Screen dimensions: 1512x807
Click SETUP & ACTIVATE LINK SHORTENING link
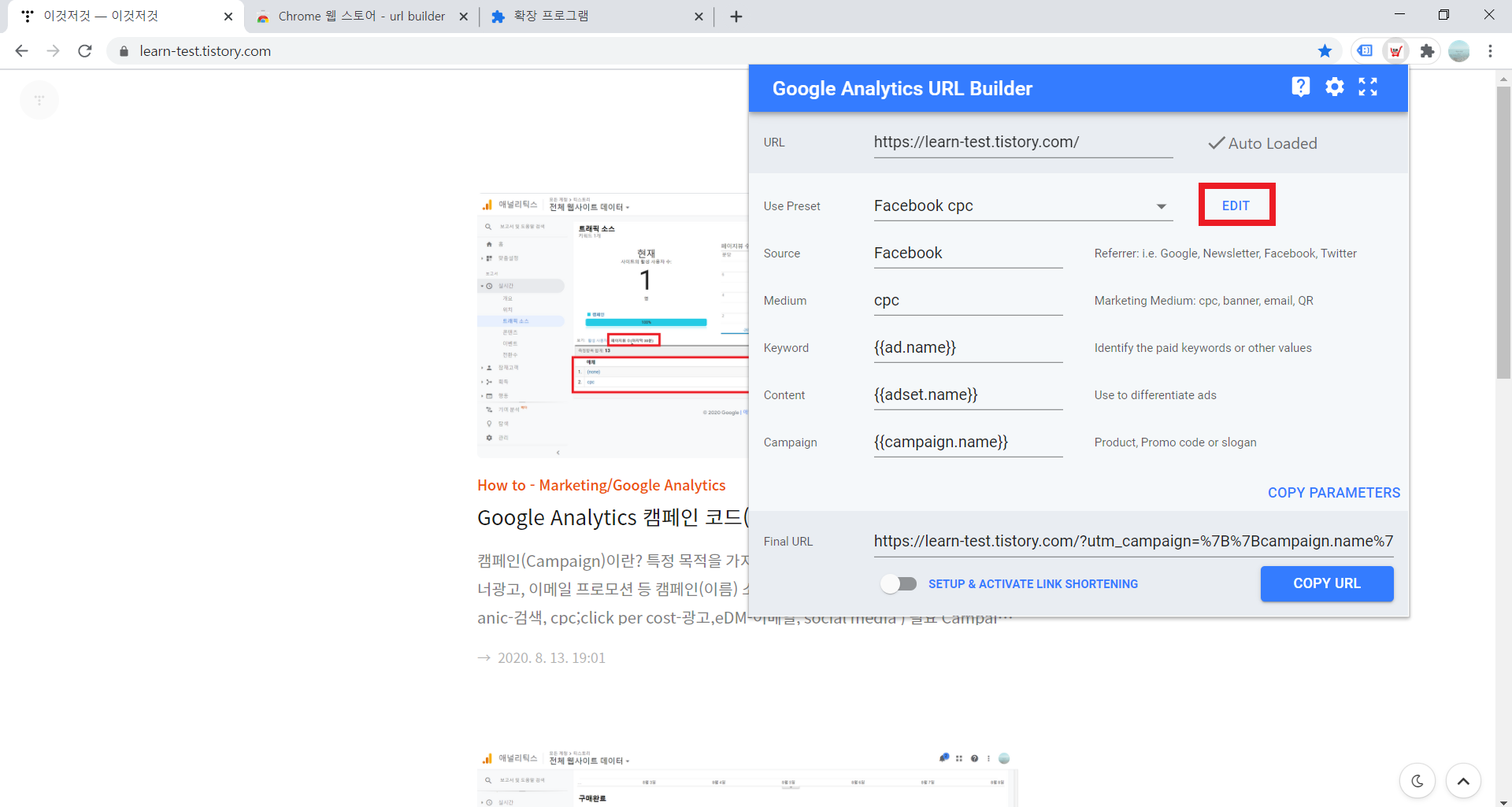pyautogui.click(x=1032, y=584)
